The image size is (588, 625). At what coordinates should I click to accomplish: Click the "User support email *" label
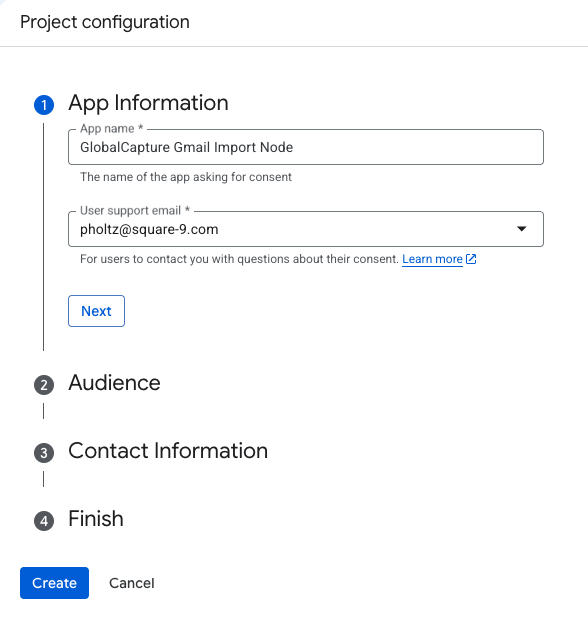tap(135, 210)
